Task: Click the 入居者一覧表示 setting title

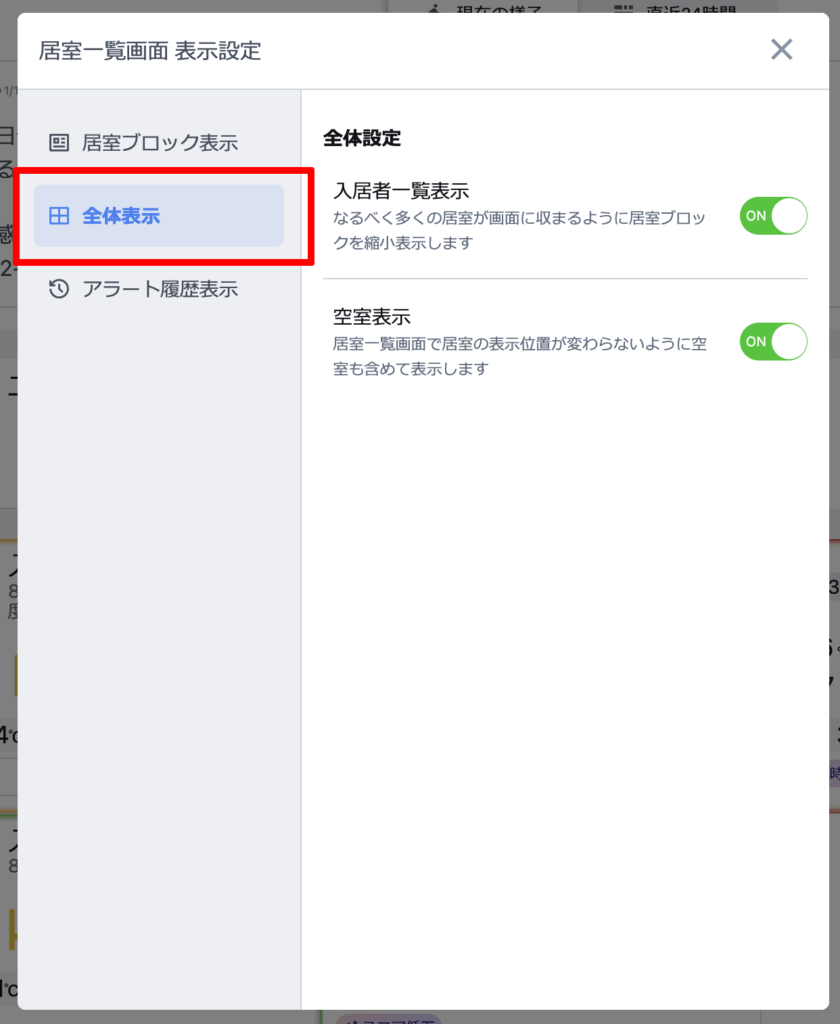Action: (x=401, y=191)
